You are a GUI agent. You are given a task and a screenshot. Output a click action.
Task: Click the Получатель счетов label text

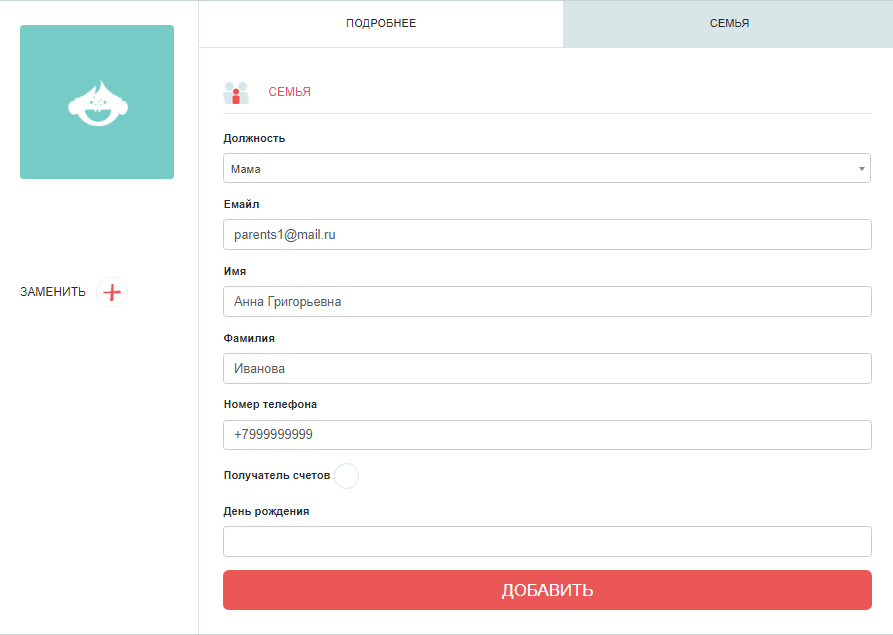coord(276,476)
